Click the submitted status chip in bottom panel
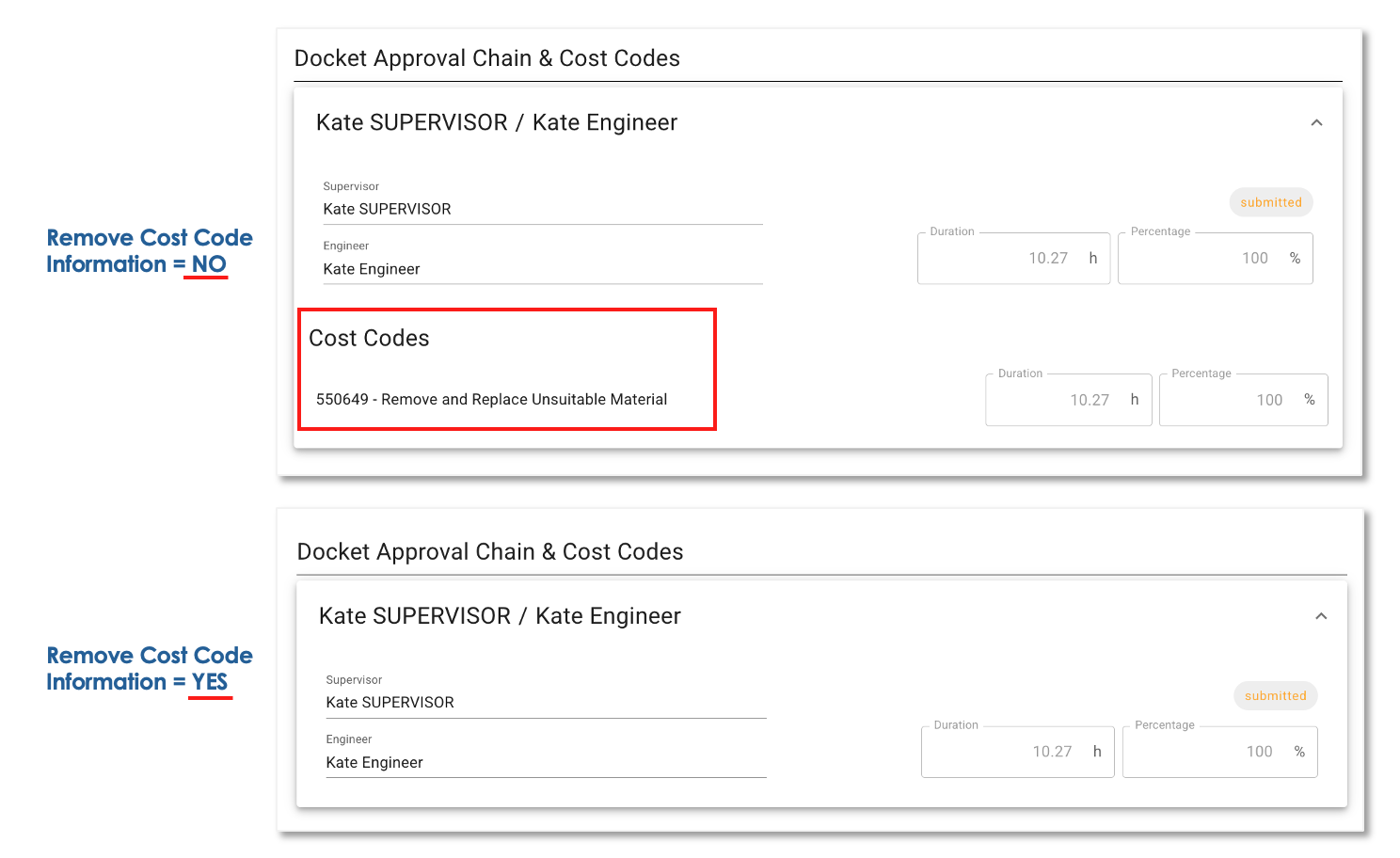 tap(1276, 695)
